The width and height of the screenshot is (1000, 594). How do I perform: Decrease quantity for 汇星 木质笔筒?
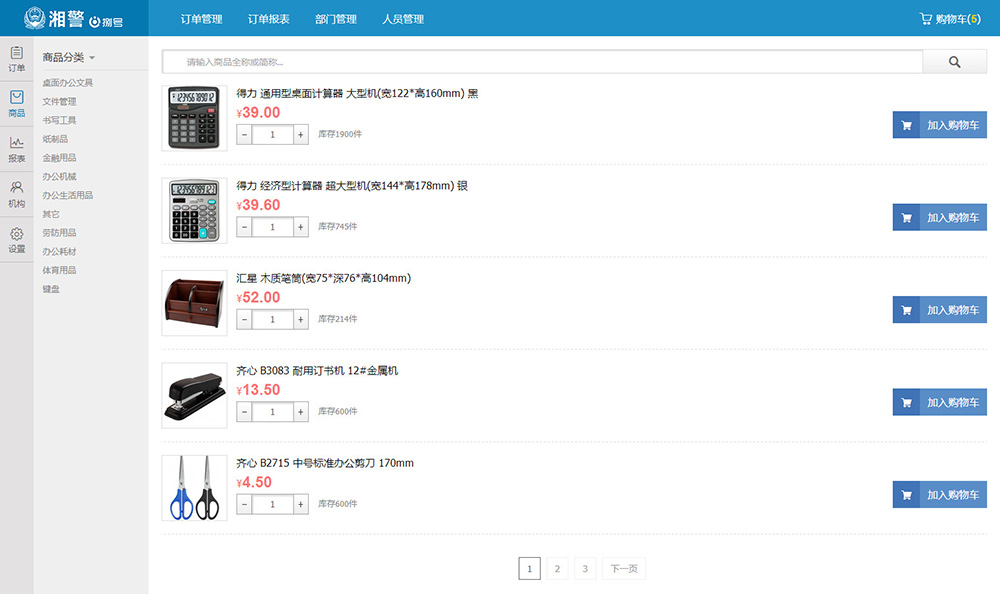pos(244,320)
